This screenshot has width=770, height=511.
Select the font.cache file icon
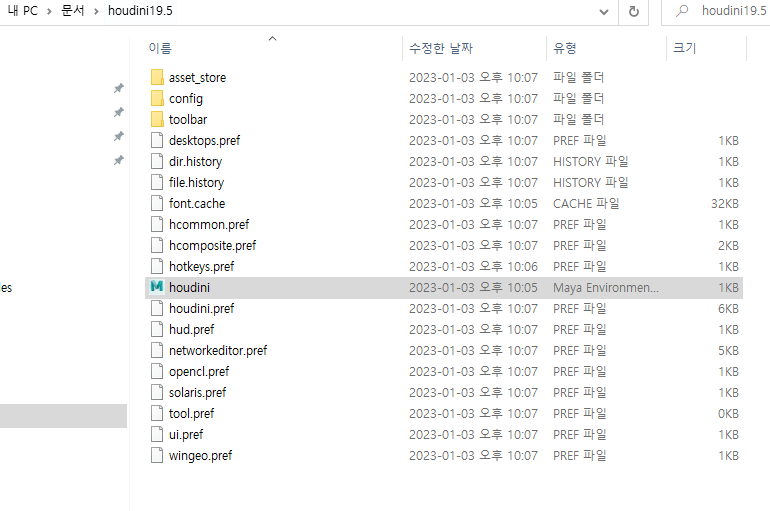pos(157,203)
